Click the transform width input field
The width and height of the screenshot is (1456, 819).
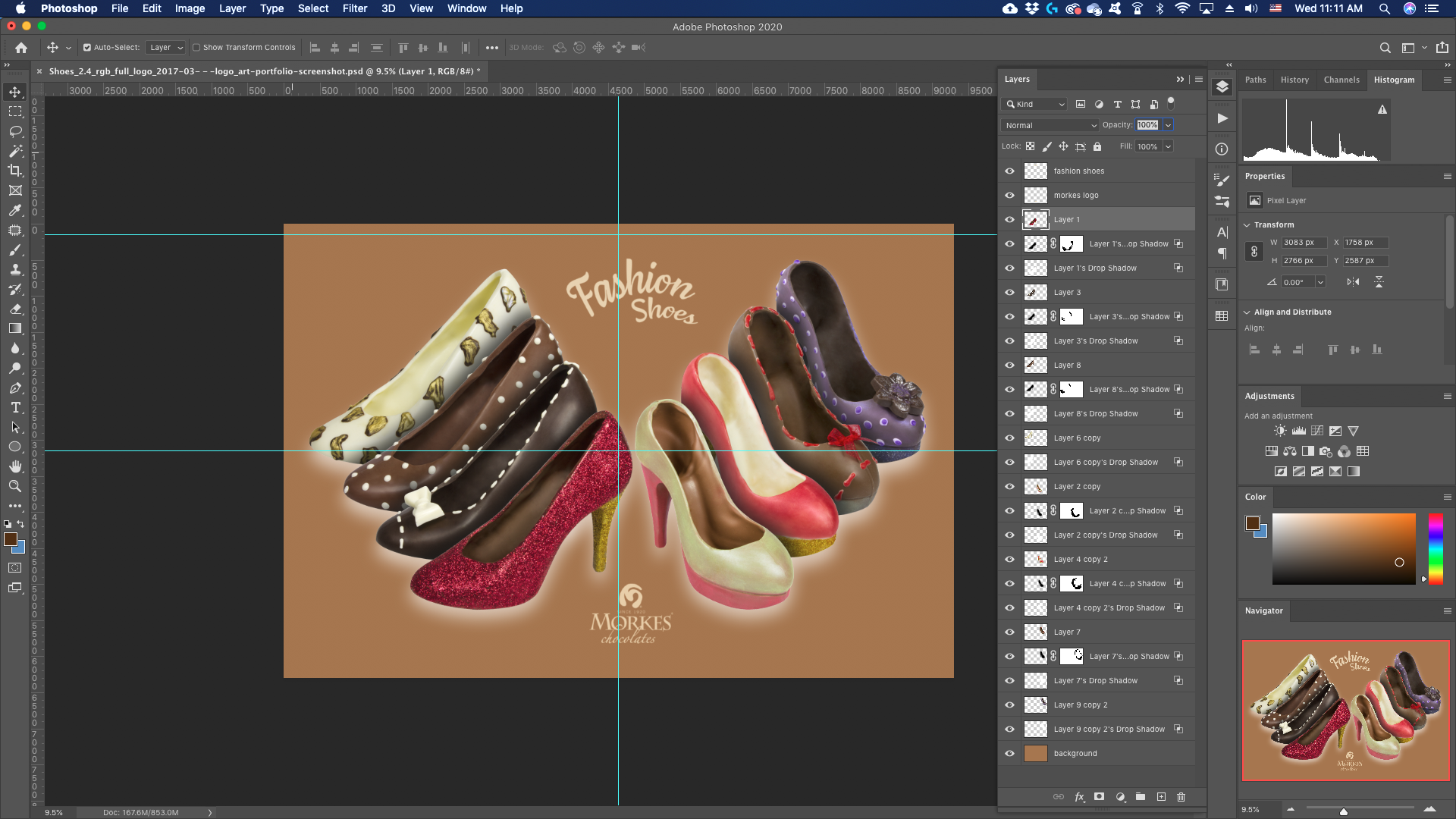click(x=1304, y=243)
